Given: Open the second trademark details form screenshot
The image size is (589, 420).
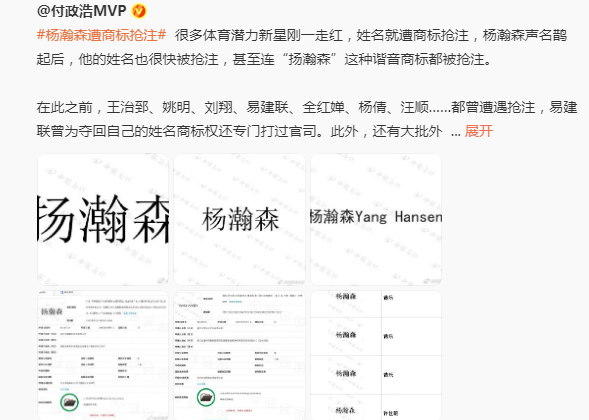Looking at the screenshot, I should click(x=240, y=355).
